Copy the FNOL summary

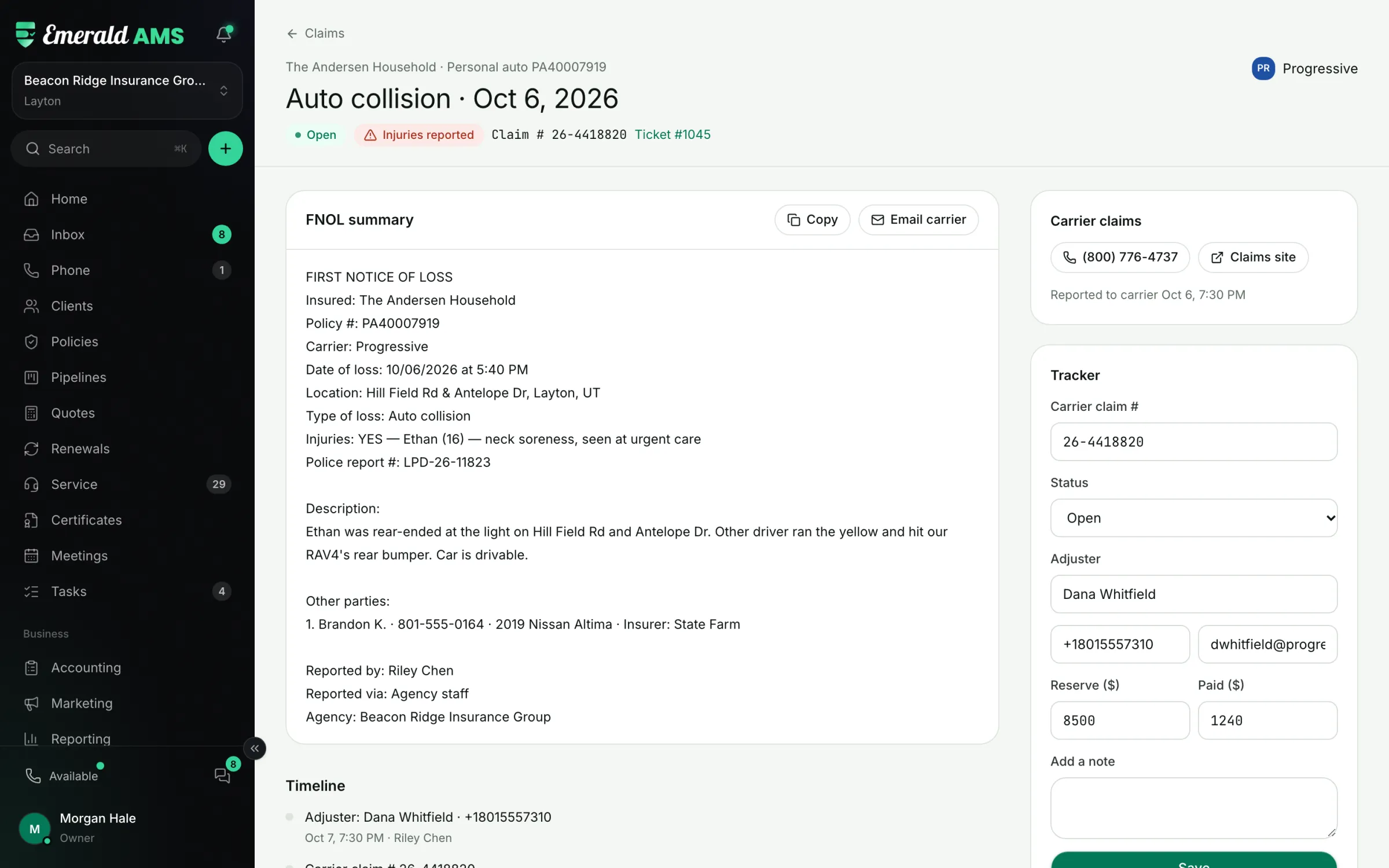(x=812, y=220)
